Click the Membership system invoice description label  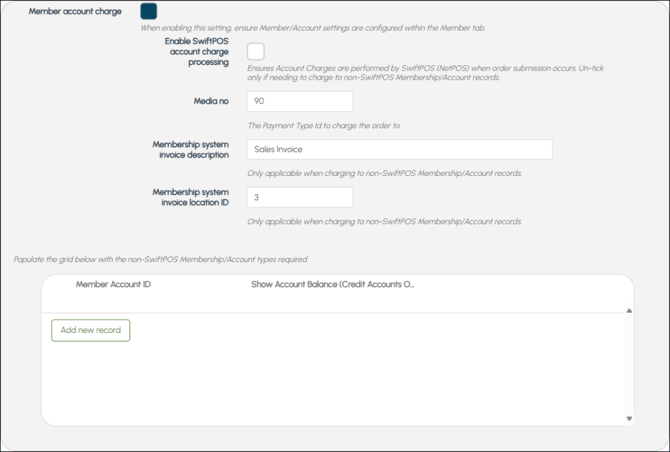click(190, 149)
